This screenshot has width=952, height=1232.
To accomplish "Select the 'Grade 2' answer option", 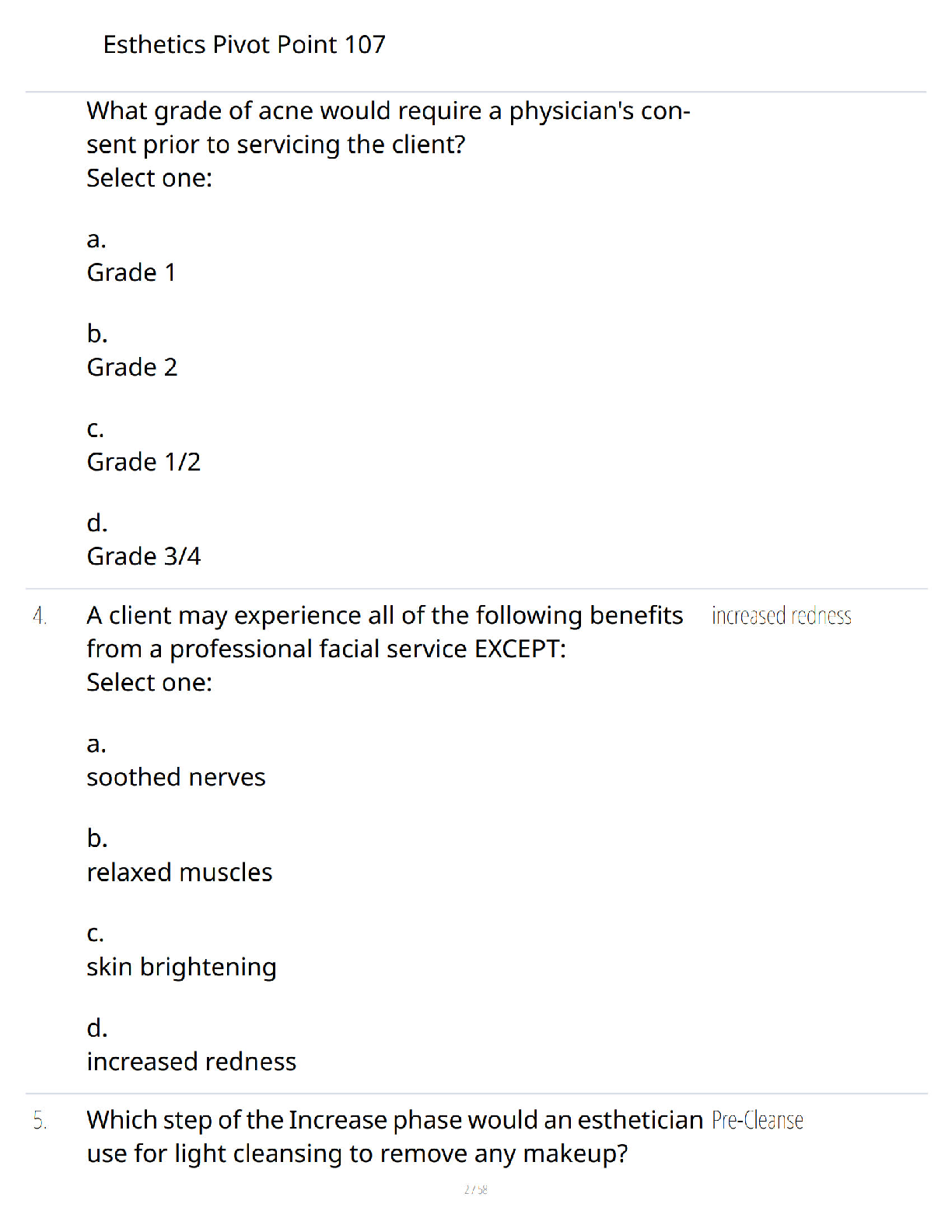I will click(132, 367).
